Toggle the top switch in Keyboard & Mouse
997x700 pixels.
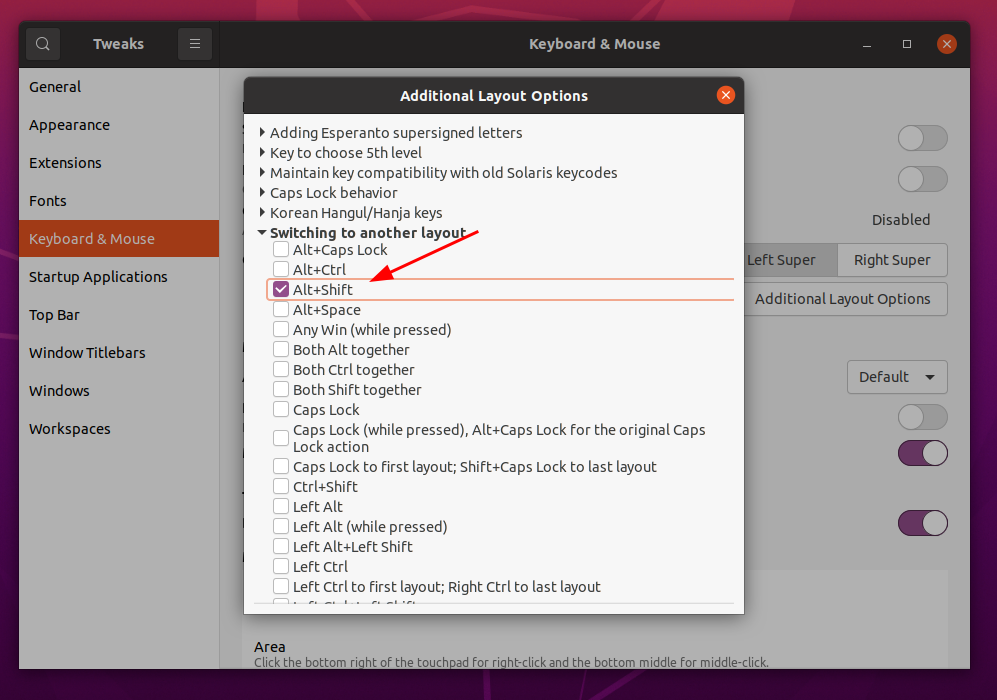(922, 138)
